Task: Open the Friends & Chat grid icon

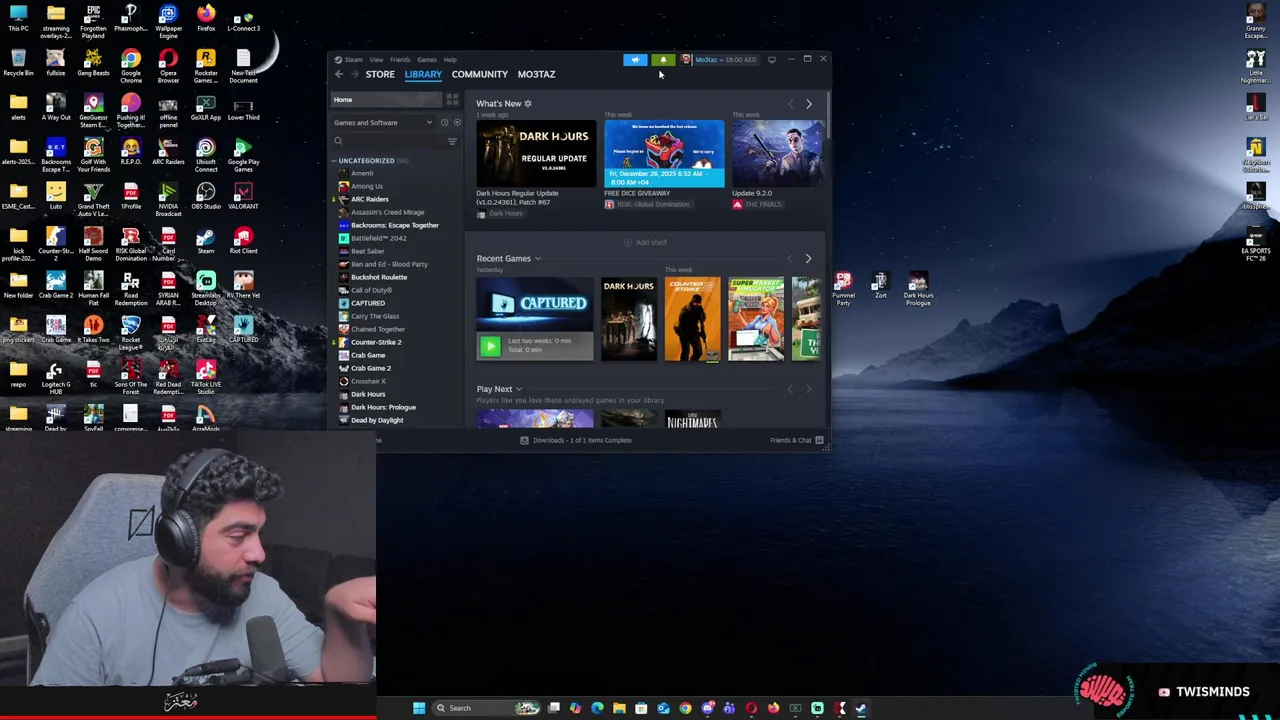Action: pyautogui.click(x=819, y=440)
